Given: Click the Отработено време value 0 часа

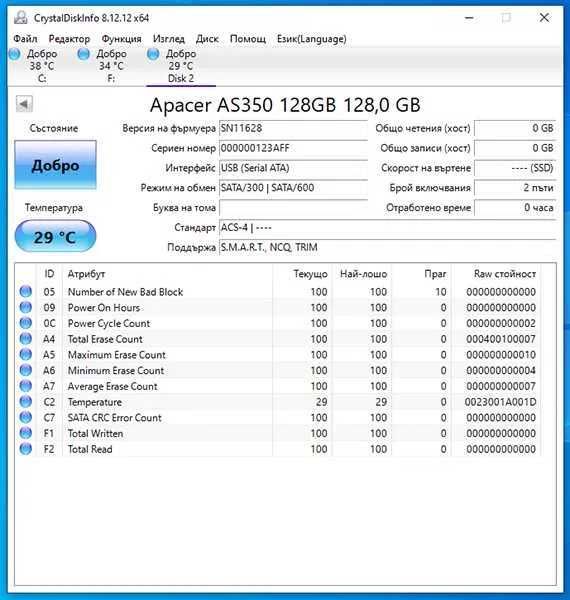Looking at the screenshot, I should [x=515, y=208].
